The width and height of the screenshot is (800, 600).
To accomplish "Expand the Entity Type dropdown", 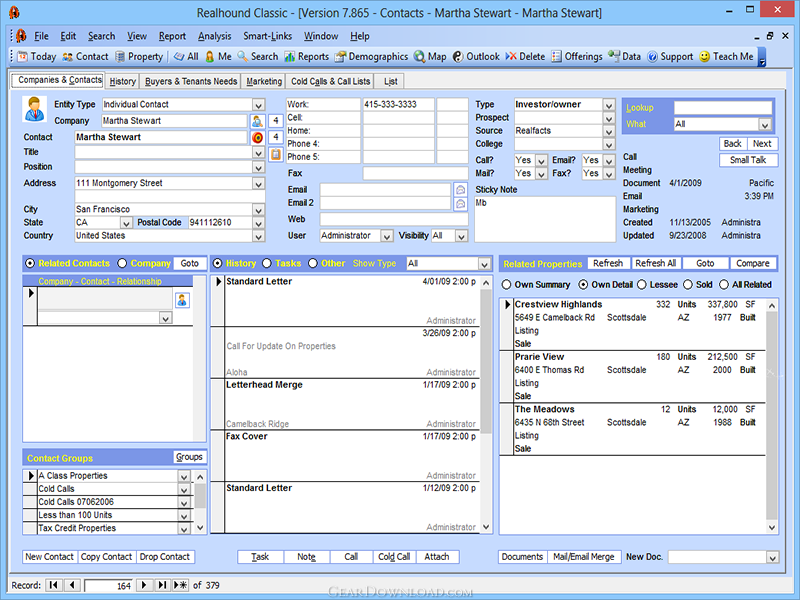I will 259,105.
